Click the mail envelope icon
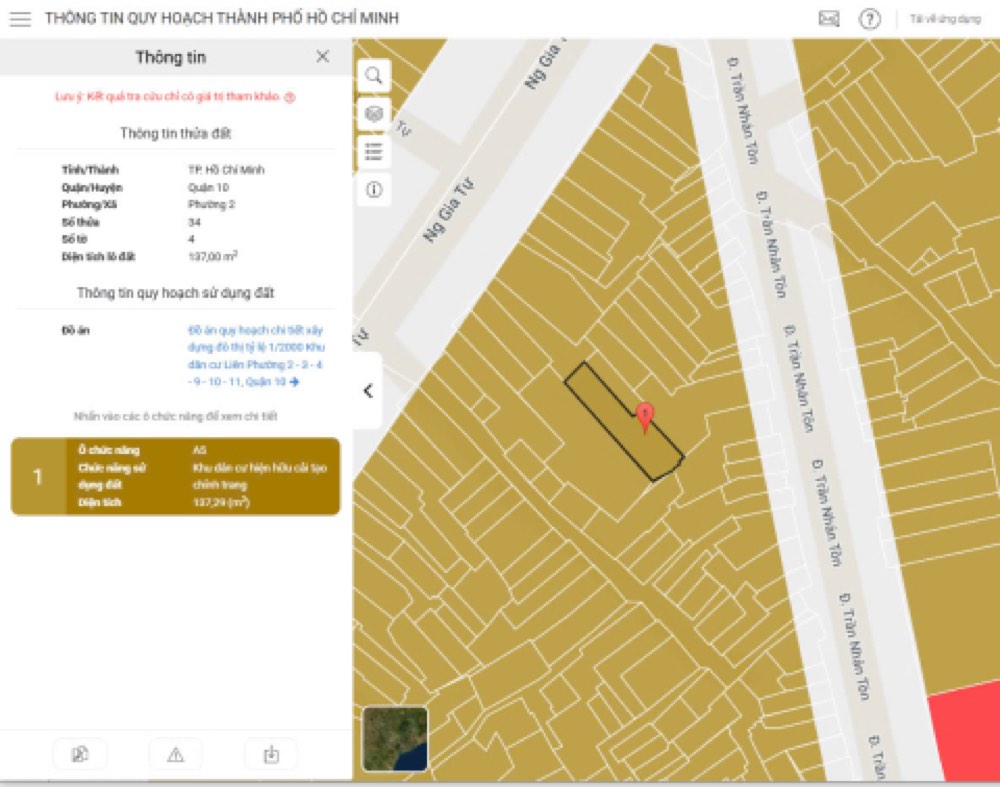 [828, 18]
